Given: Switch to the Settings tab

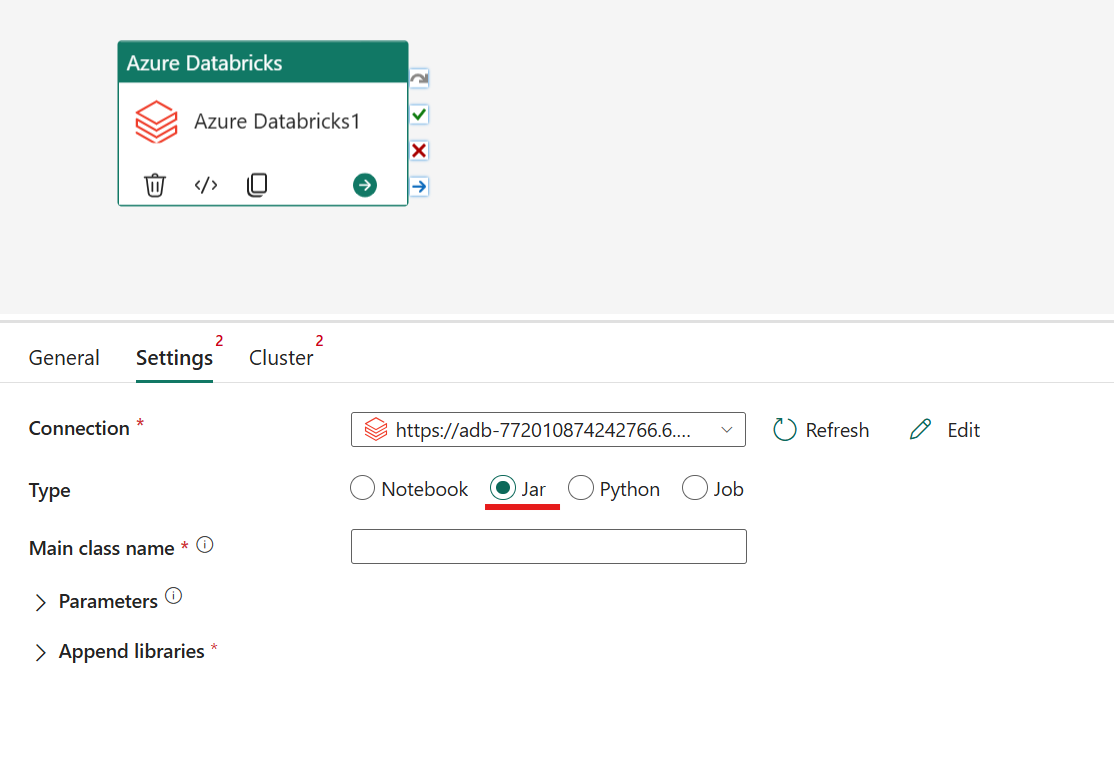Looking at the screenshot, I should click(x=174, y=358).
